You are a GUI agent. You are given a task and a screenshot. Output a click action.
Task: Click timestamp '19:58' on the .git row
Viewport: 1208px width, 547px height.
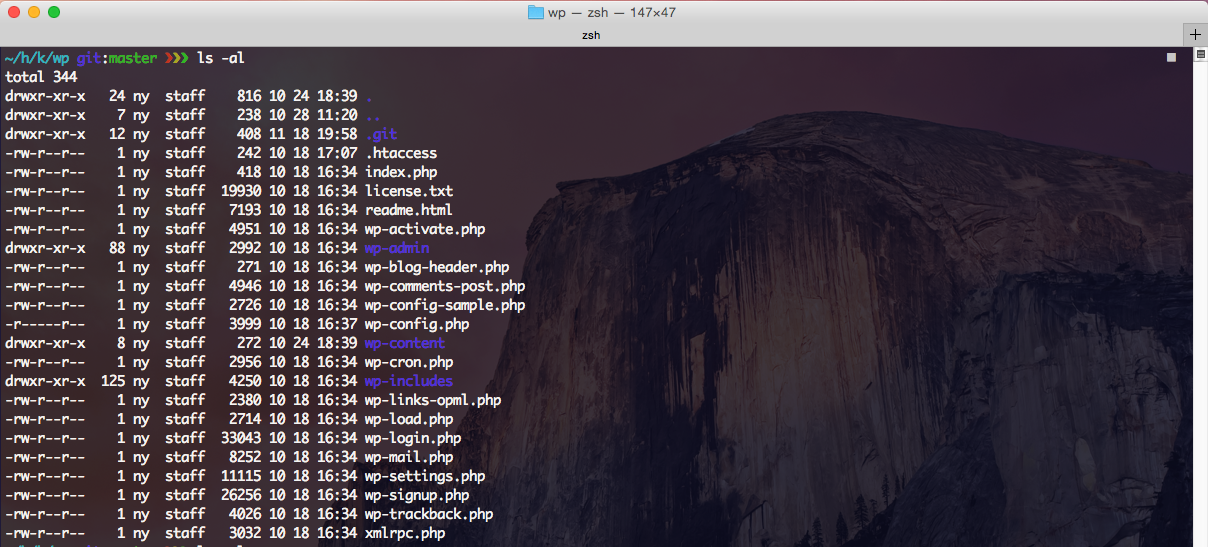337,134
